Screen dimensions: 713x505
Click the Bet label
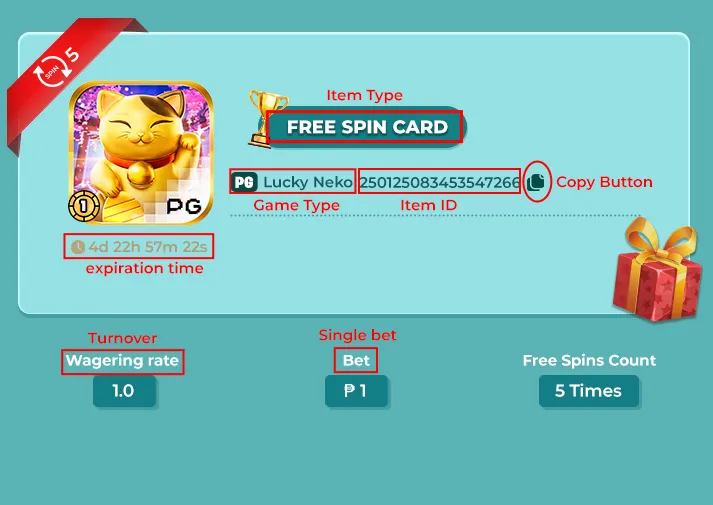356,360
